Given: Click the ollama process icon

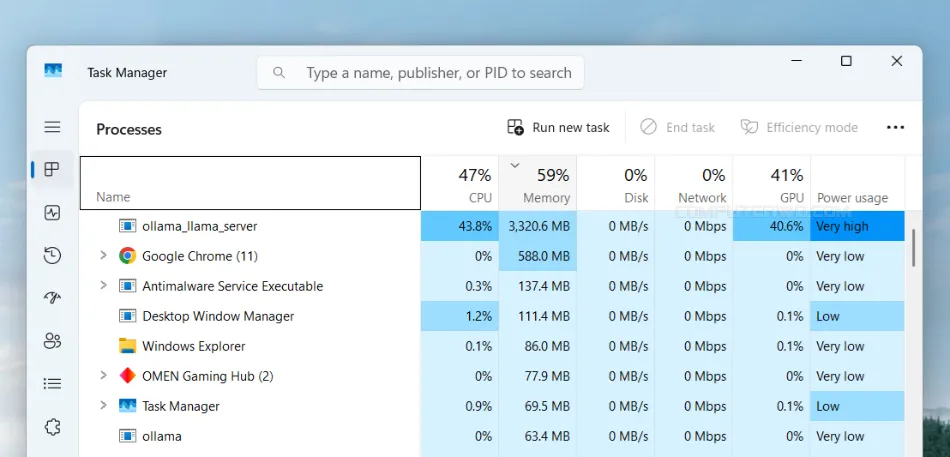Looking at the screenshot, I should click(x=127, y=436).
